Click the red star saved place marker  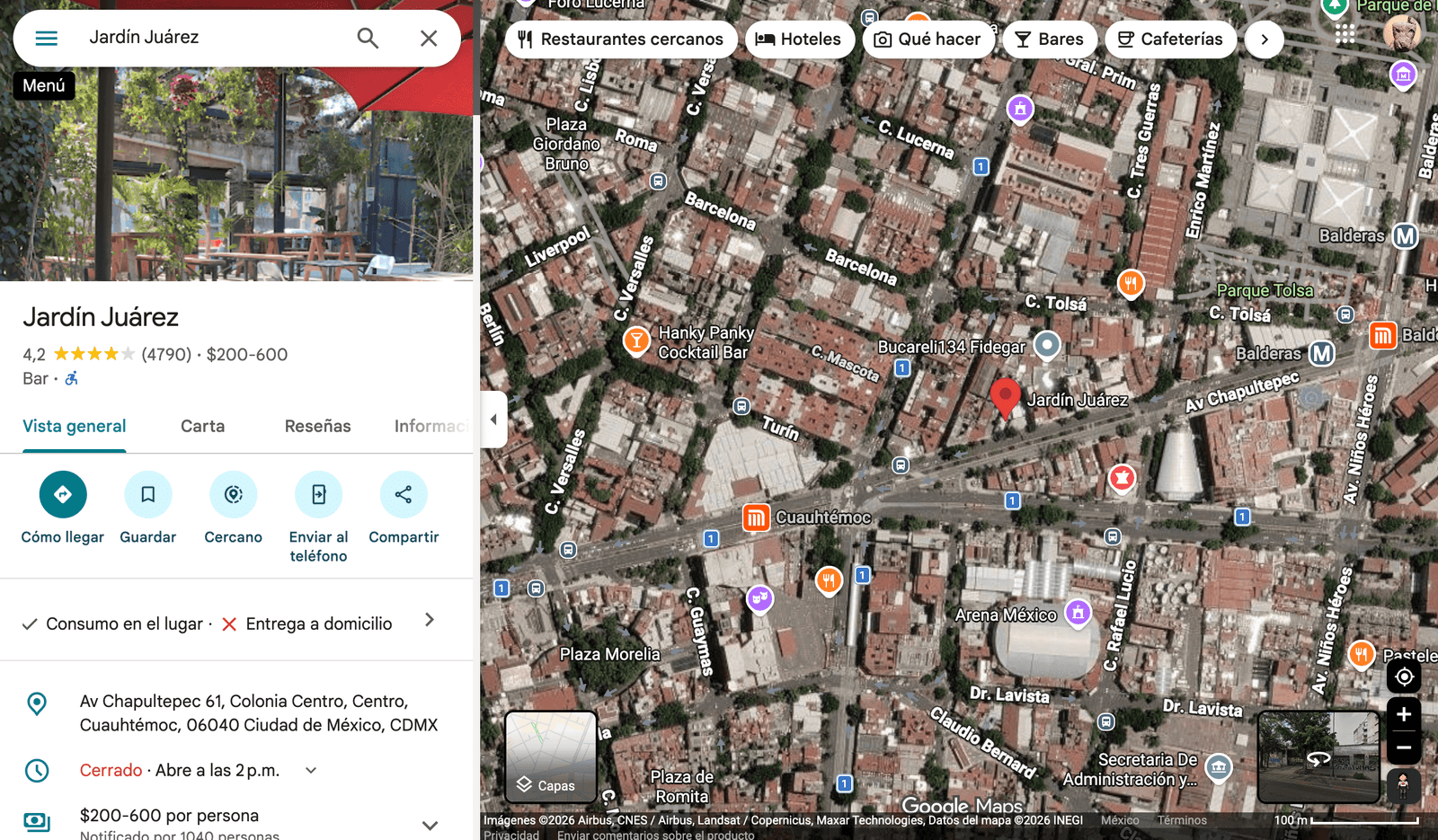[x=1122, y=479]
